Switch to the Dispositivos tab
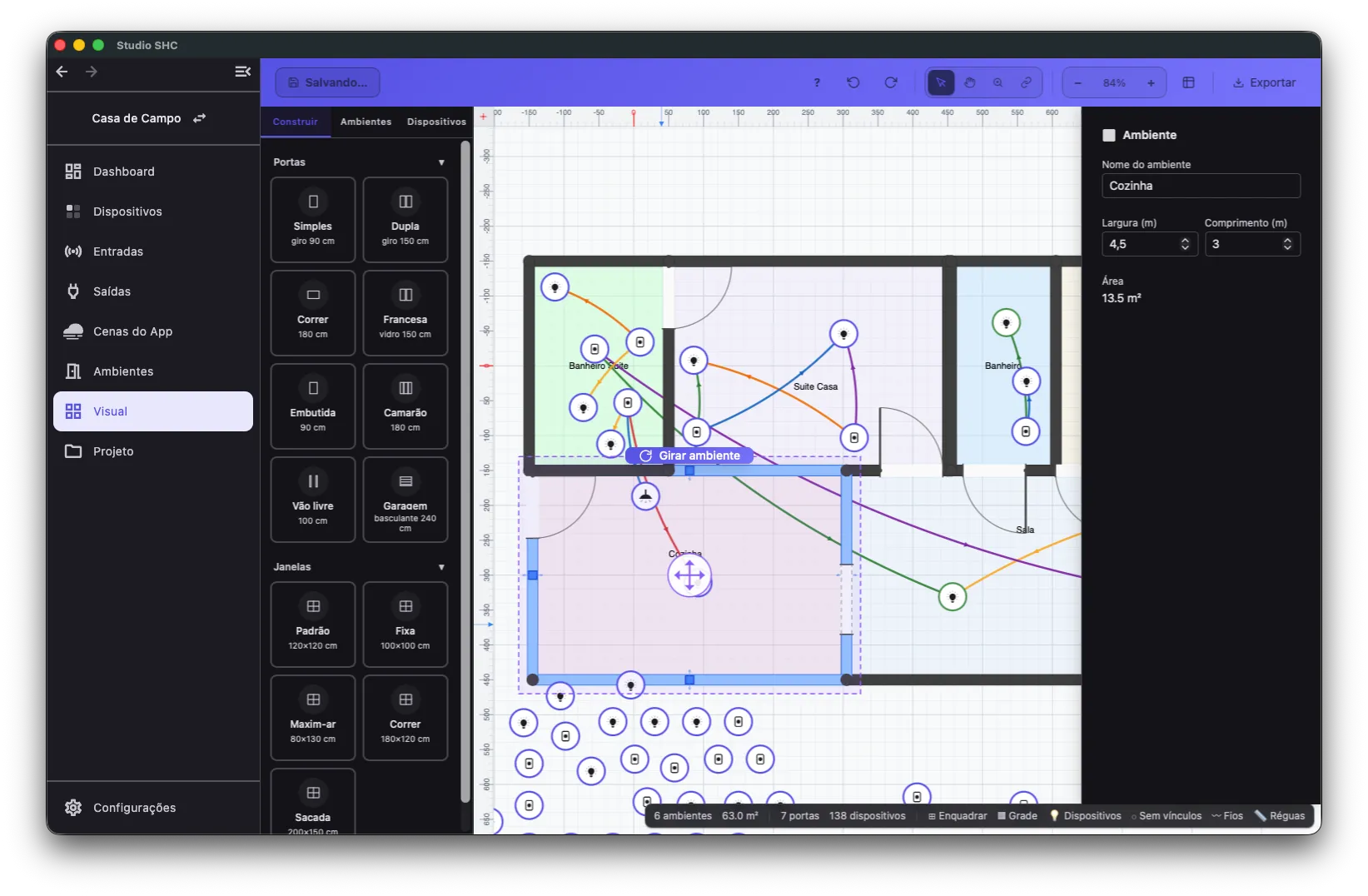 pyautogui.click(x=436, y=122)
